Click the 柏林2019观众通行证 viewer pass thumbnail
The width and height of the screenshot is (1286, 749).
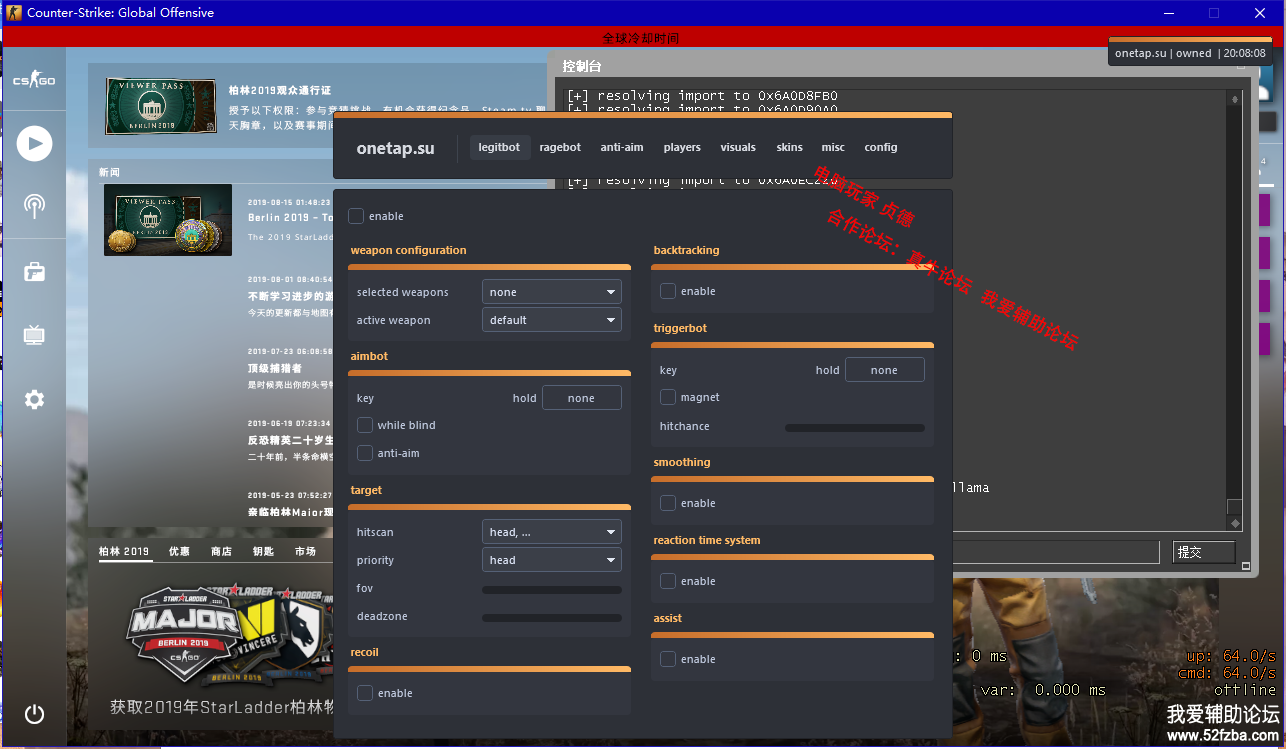pos(160,107)
